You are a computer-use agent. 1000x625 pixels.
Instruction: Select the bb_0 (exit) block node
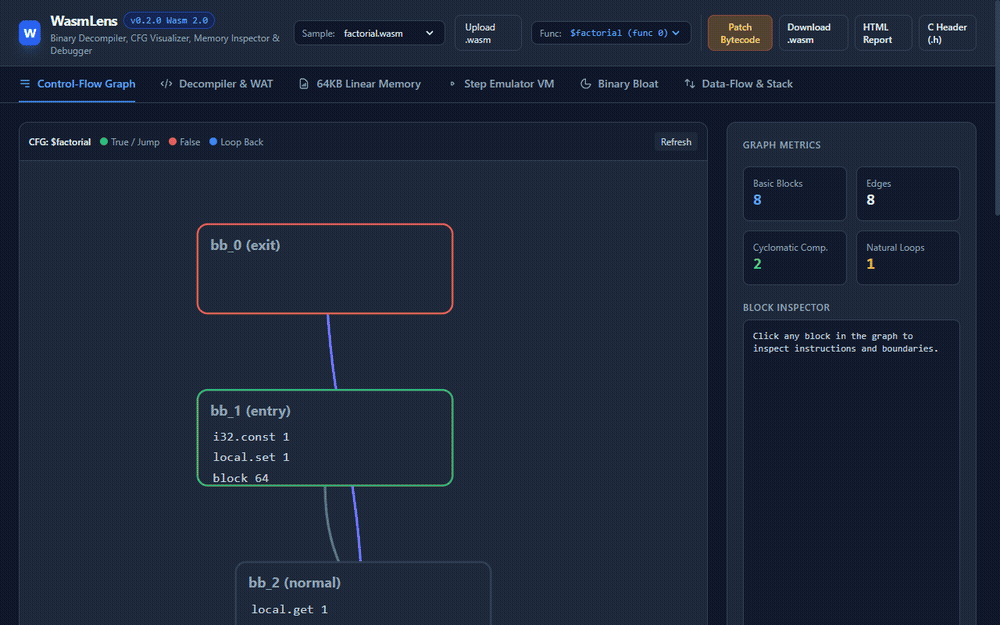click(x=325, y=268)
